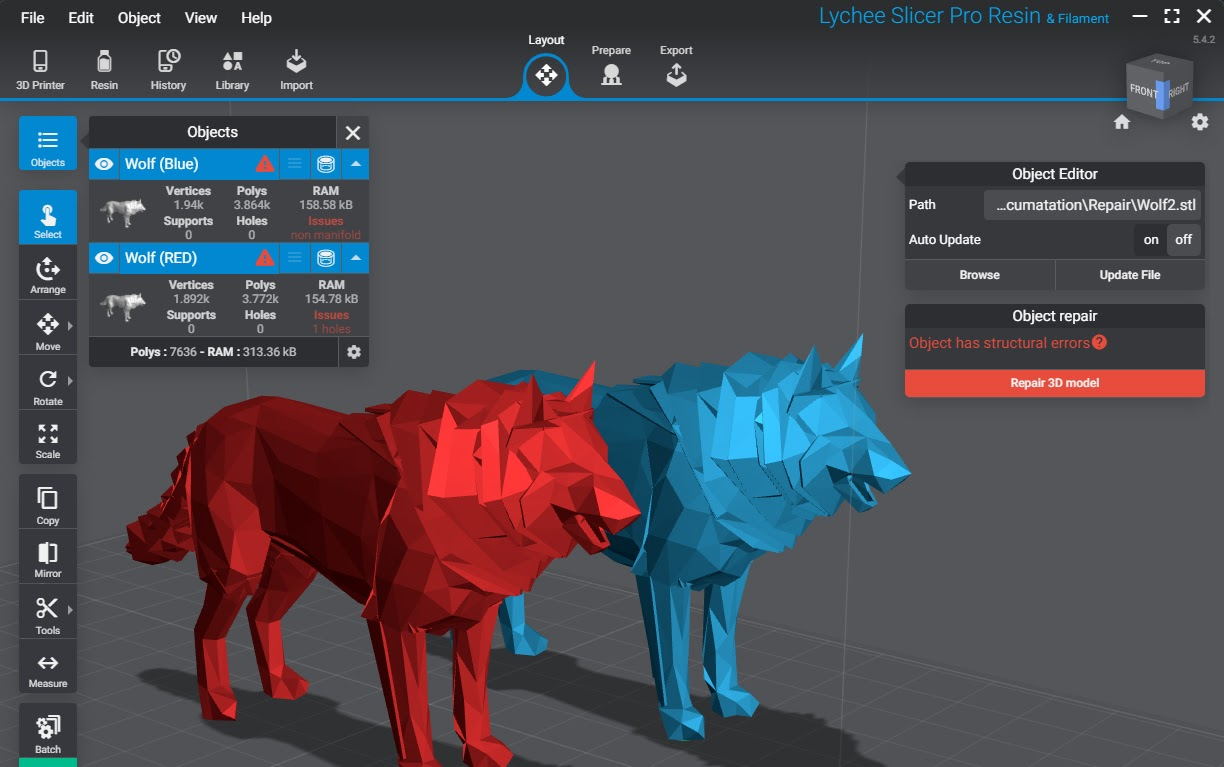Turn Auto Update on
Screen dimensions: 1224x767
(x=1151, y=240)
